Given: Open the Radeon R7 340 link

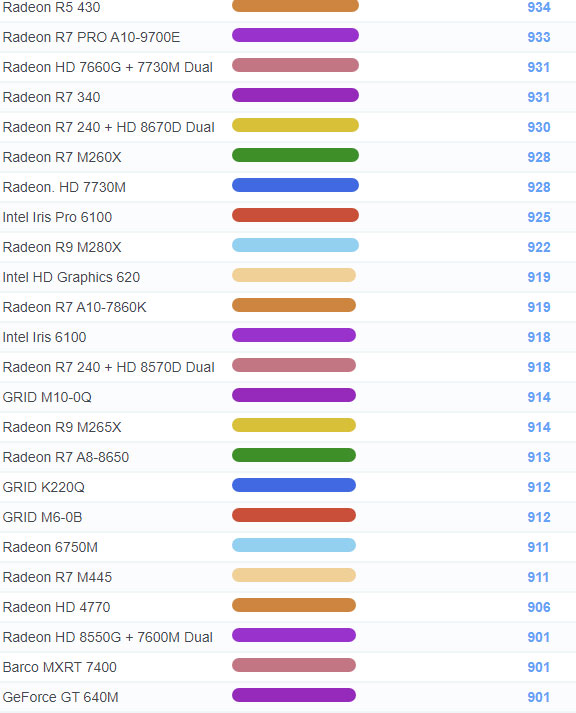Looking at the screenshot, I should coord(51,97).
